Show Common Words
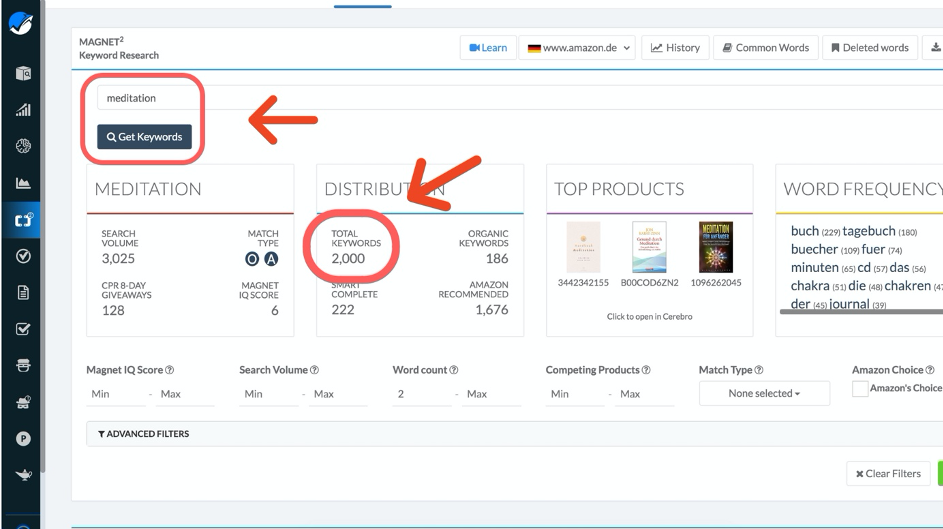The height and width of the screenshot is (529, 943). point(766,47)
